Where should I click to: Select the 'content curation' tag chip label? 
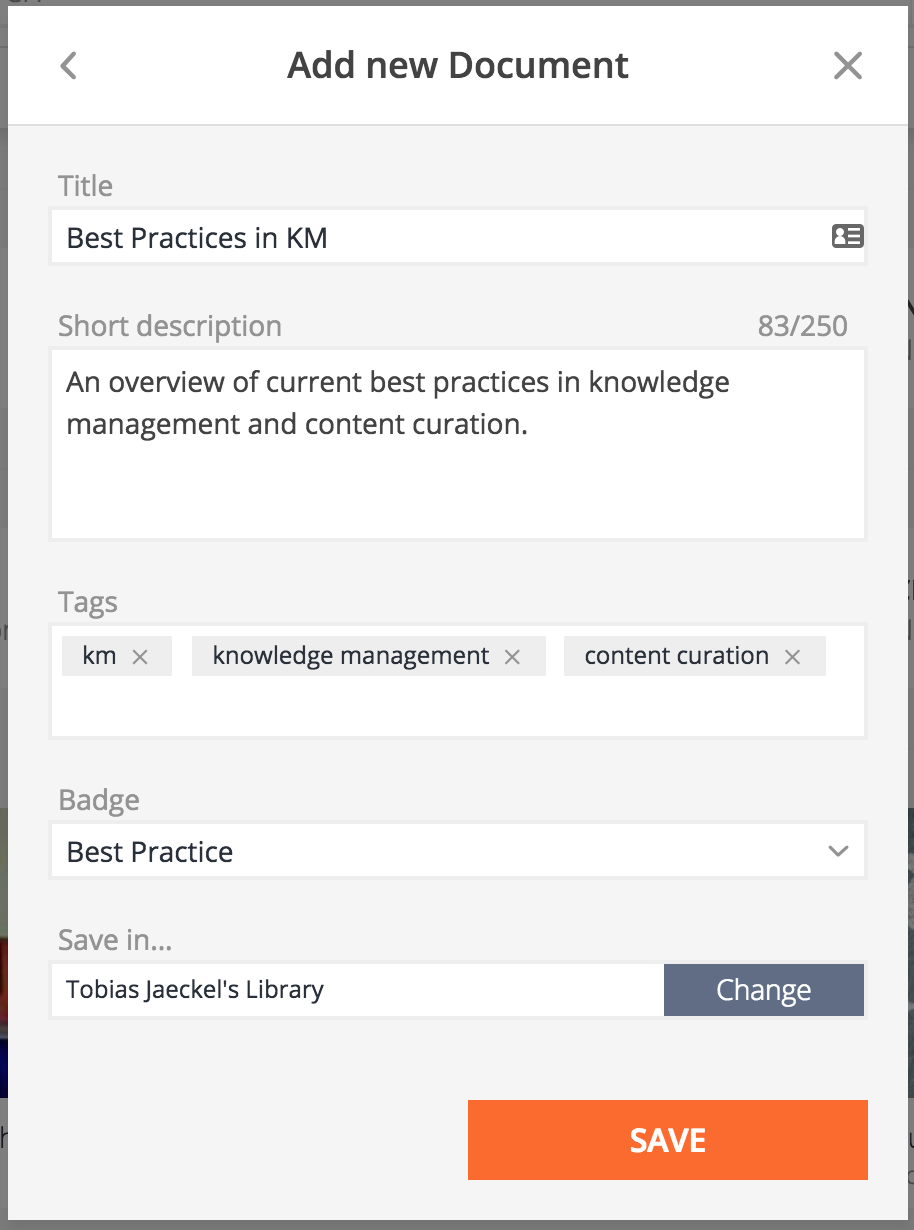coord(676,656)
